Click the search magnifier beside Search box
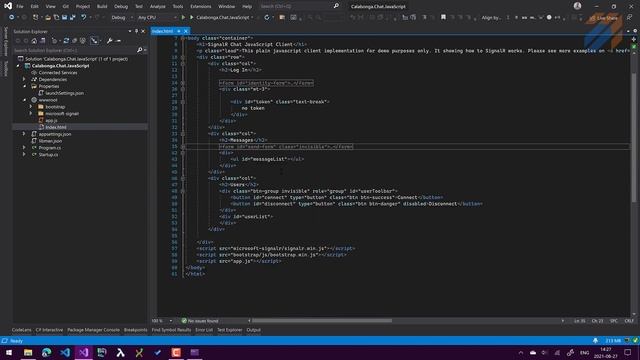 pos(336,6)
